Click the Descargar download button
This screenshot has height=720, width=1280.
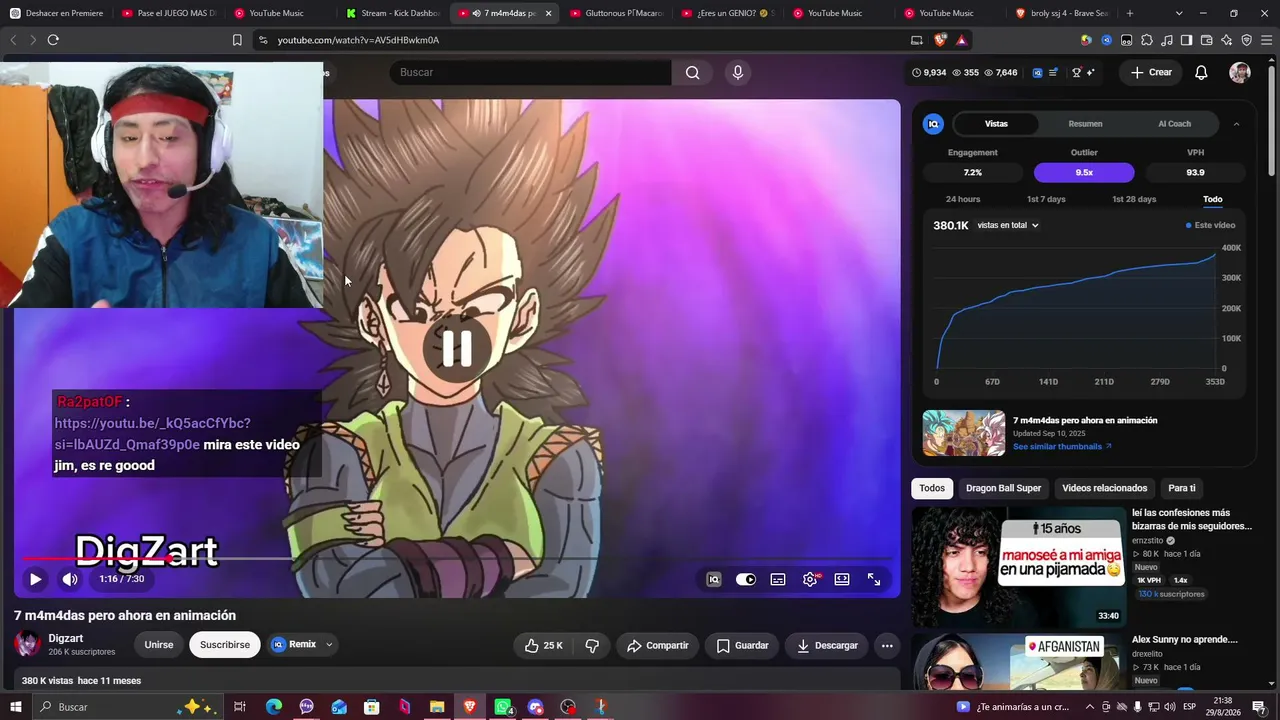click(x=827, y=646)
